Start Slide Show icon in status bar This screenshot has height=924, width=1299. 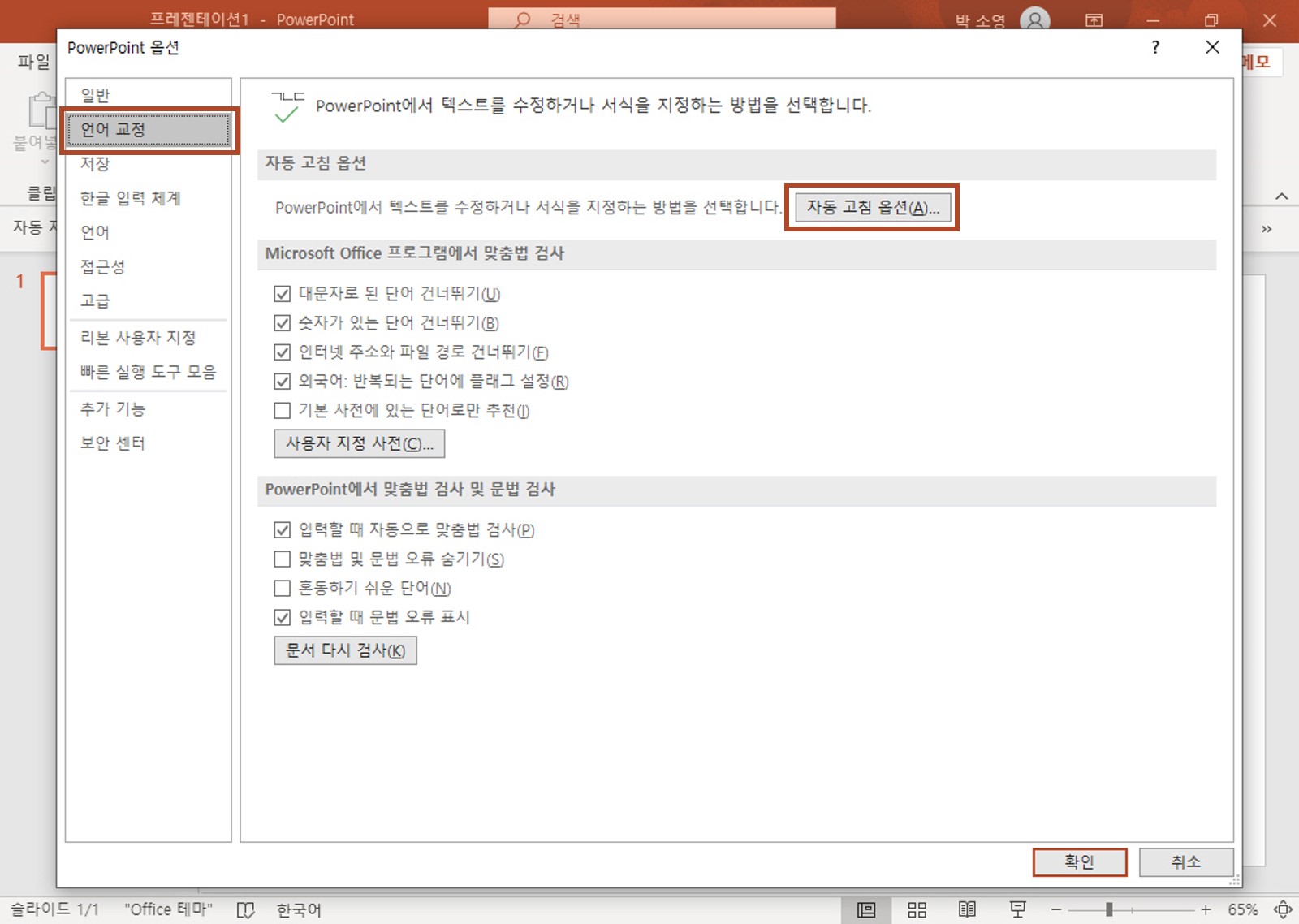click(x=1017, y=910)
